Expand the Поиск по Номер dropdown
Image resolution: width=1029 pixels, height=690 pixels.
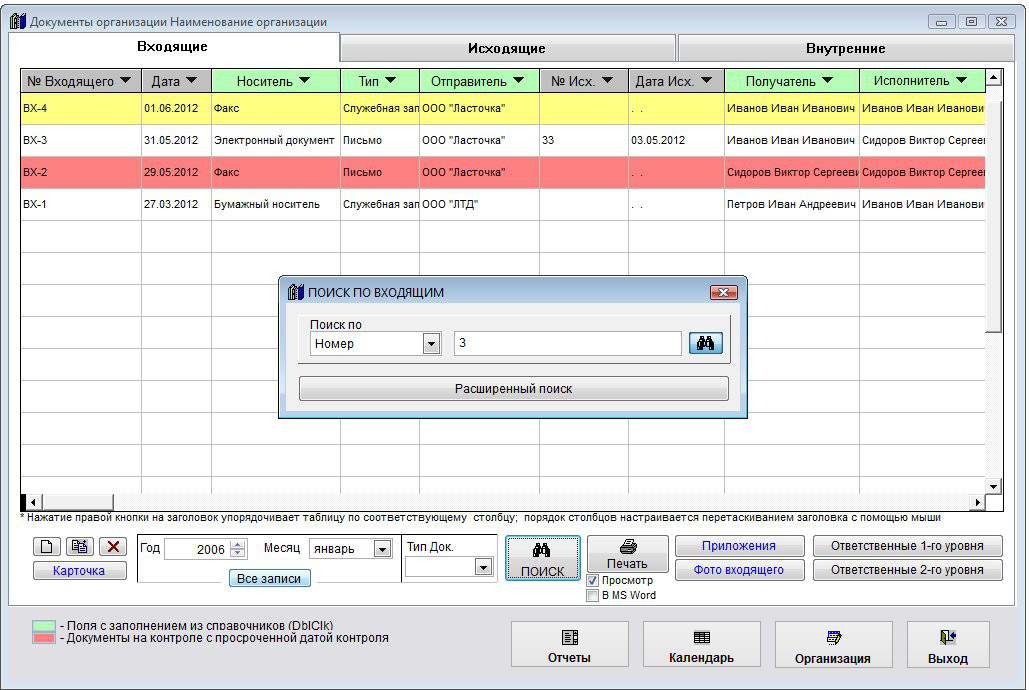pyautogui.click(x=431, y=344)
